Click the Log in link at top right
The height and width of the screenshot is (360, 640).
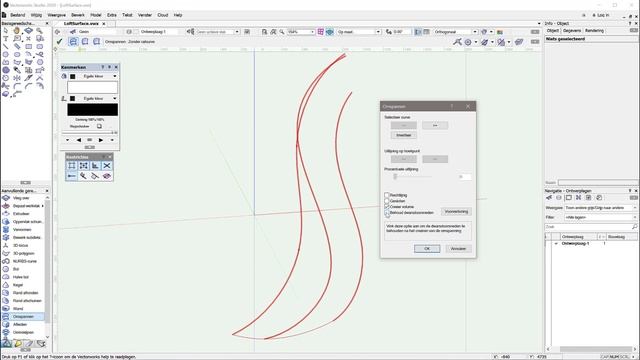(x=601, y=15)
